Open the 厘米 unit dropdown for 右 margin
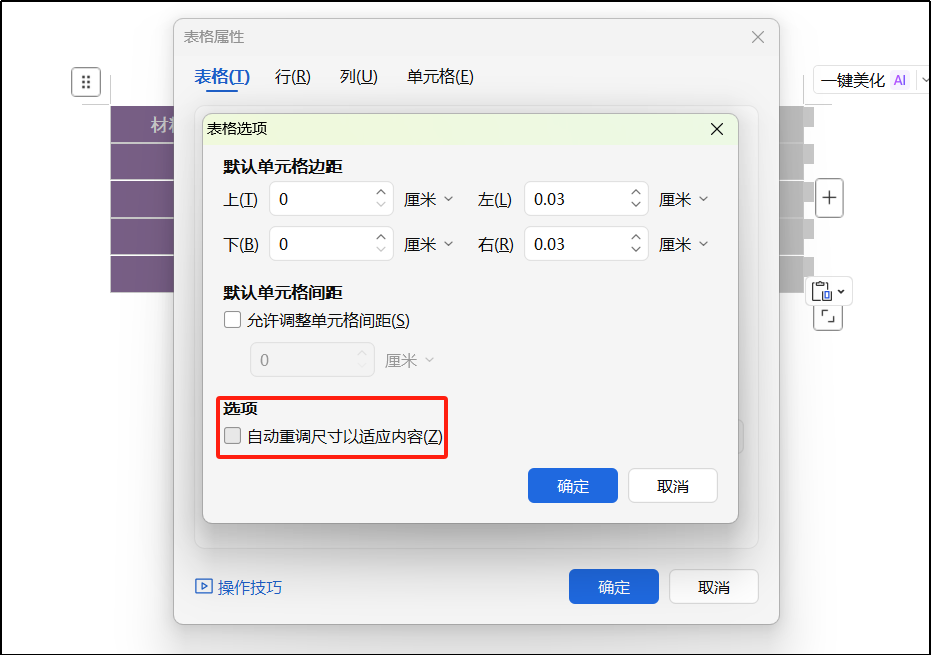 tap(684, 243)
